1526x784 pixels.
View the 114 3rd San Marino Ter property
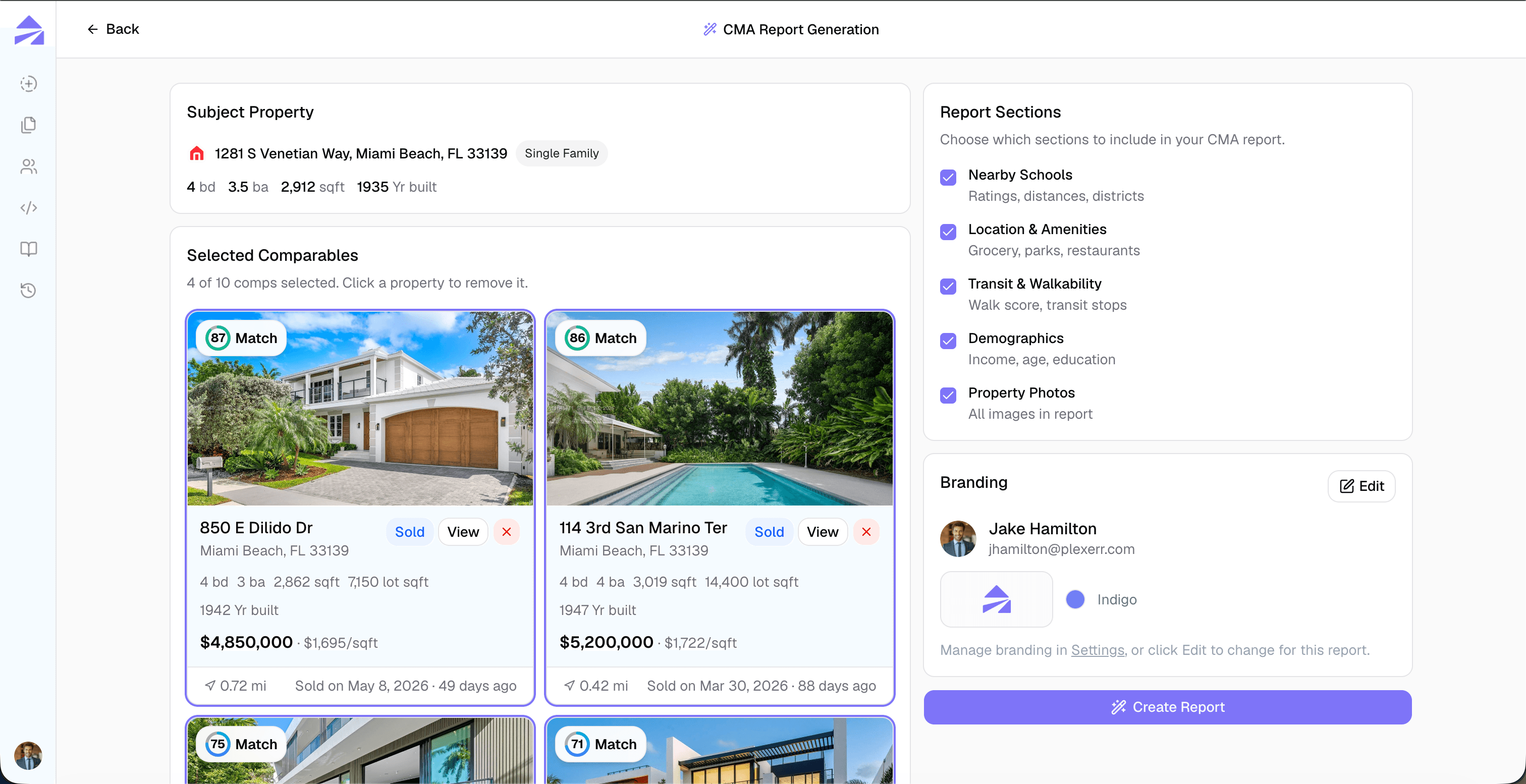pyautogui.click(x=822, y=532)
